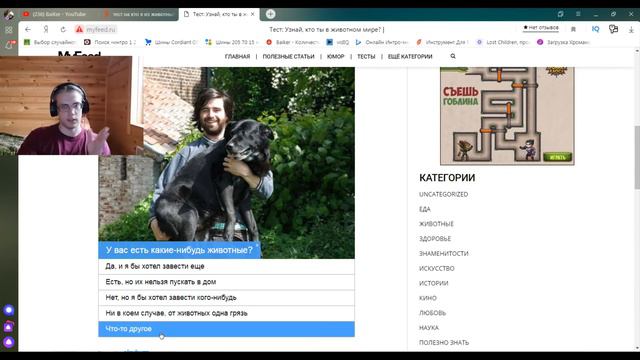Open the browser menu hamburger icon
The width and height of the screenshot is (640, 360).
578,14
